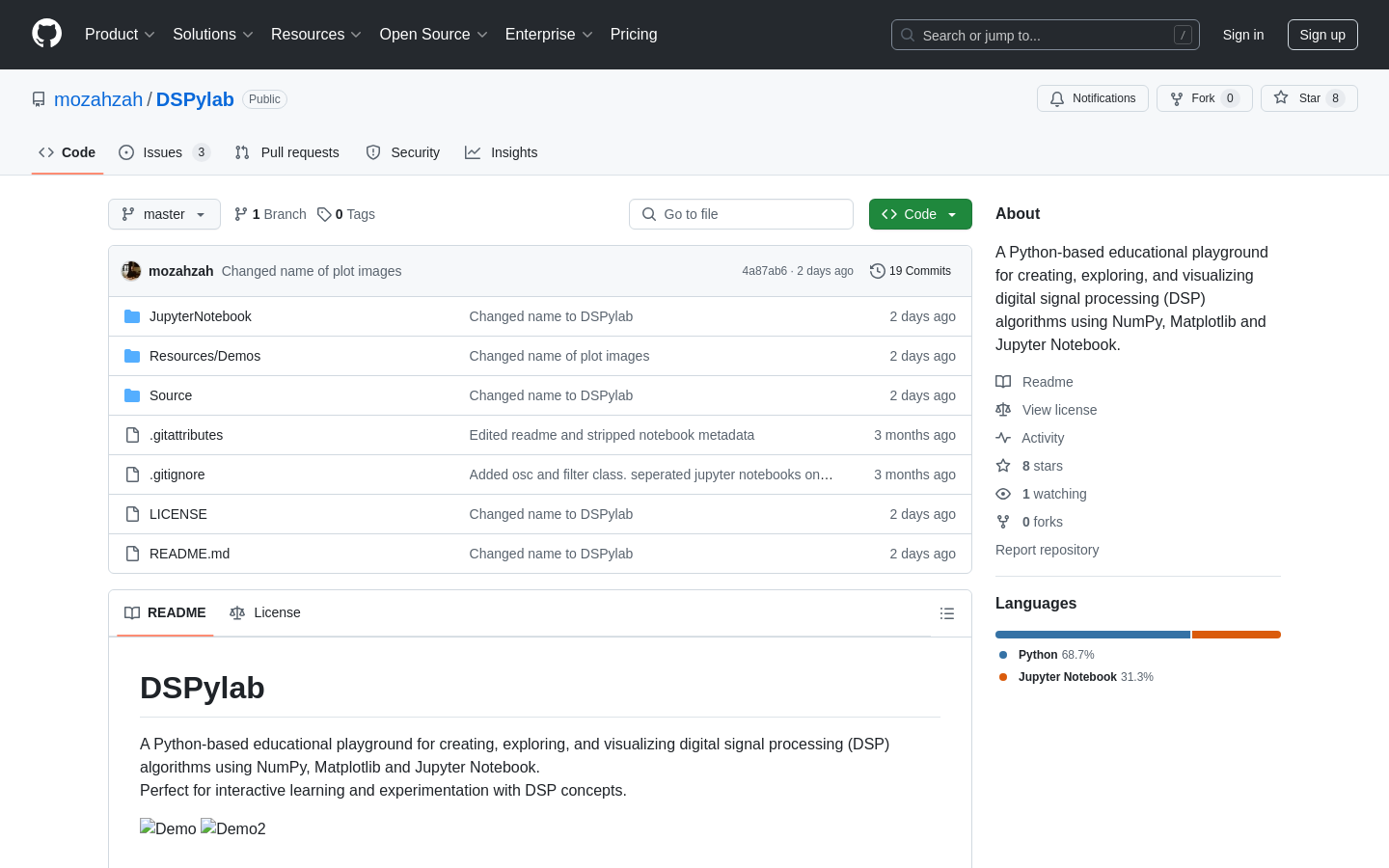
Task: Click the Resources/Demos folder icon
Action: pos(132,356)
